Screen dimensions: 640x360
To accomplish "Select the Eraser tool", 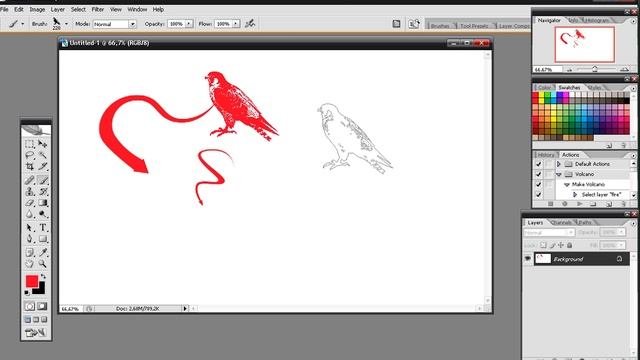I will pyautogui.click(x=29, y=203).
